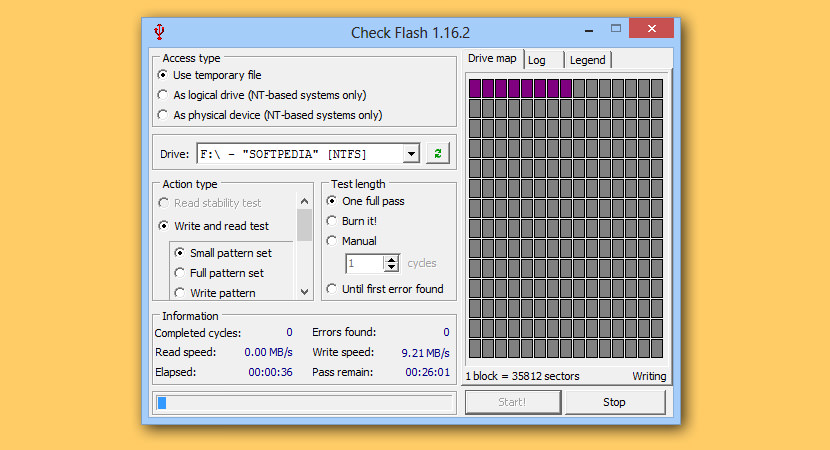Click Action type list scroll up arrow
The image size is (830, 450).
pos(304,201)
